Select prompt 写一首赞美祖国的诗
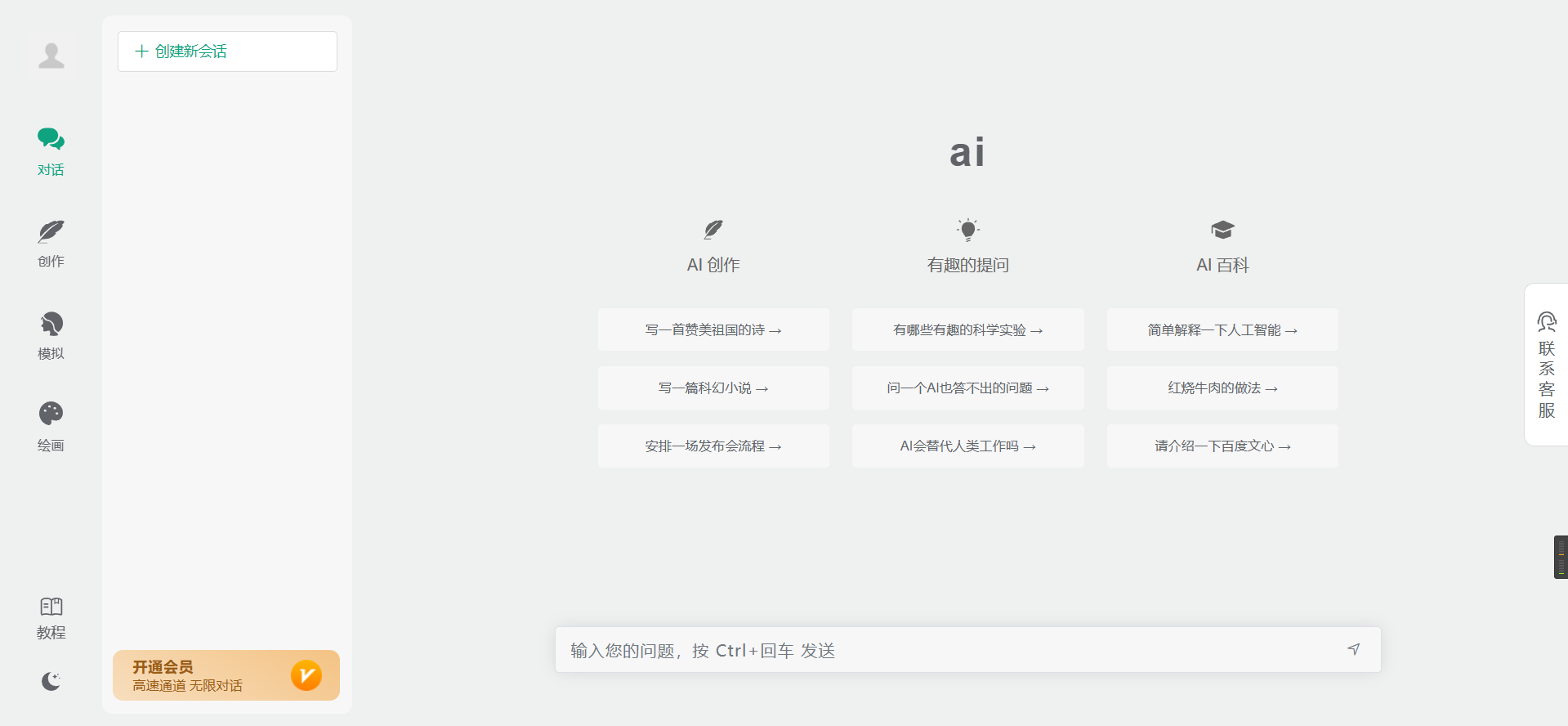 coord(713,329)
